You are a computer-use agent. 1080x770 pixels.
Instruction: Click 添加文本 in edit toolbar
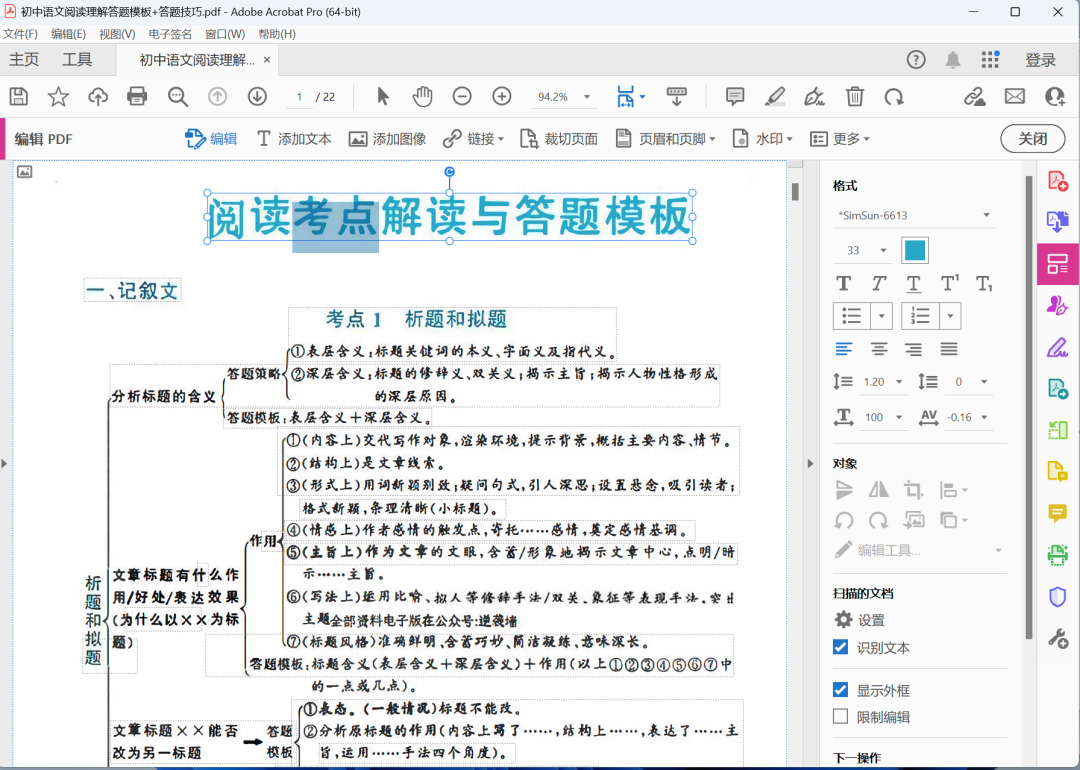(294, 138)
